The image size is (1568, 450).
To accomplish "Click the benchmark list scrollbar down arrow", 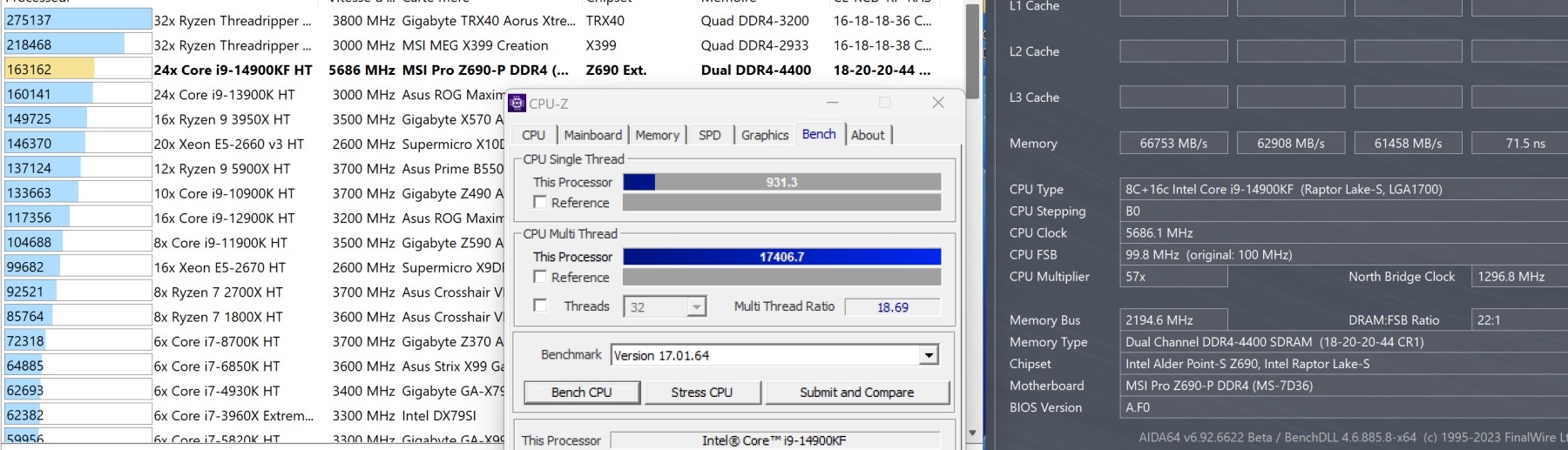I will (x=972, y=433).
